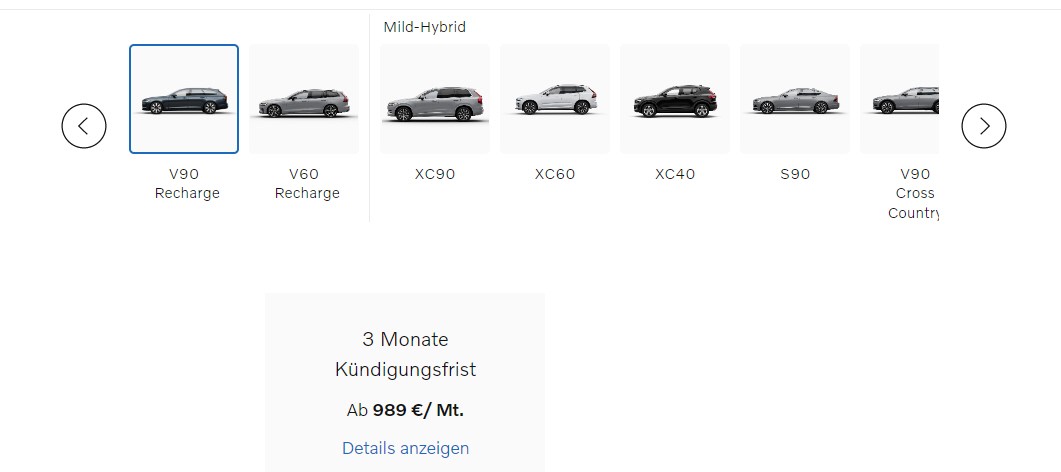1061x472 pixels.
Task: Click the V60 Recharge model label
Action: (x=307, y=184)
